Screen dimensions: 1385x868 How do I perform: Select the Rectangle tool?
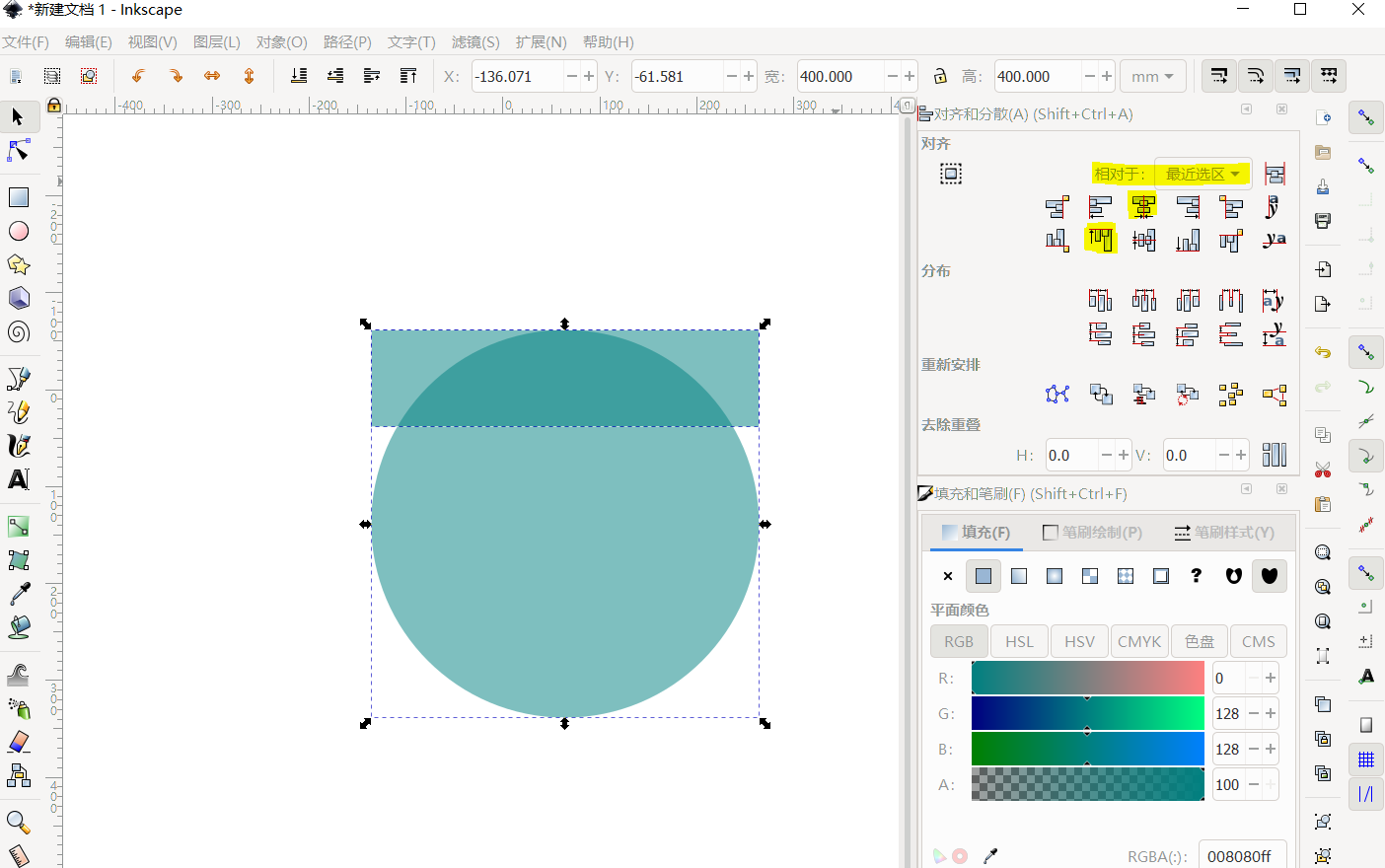pyautogui.click(x=19, y=196)
